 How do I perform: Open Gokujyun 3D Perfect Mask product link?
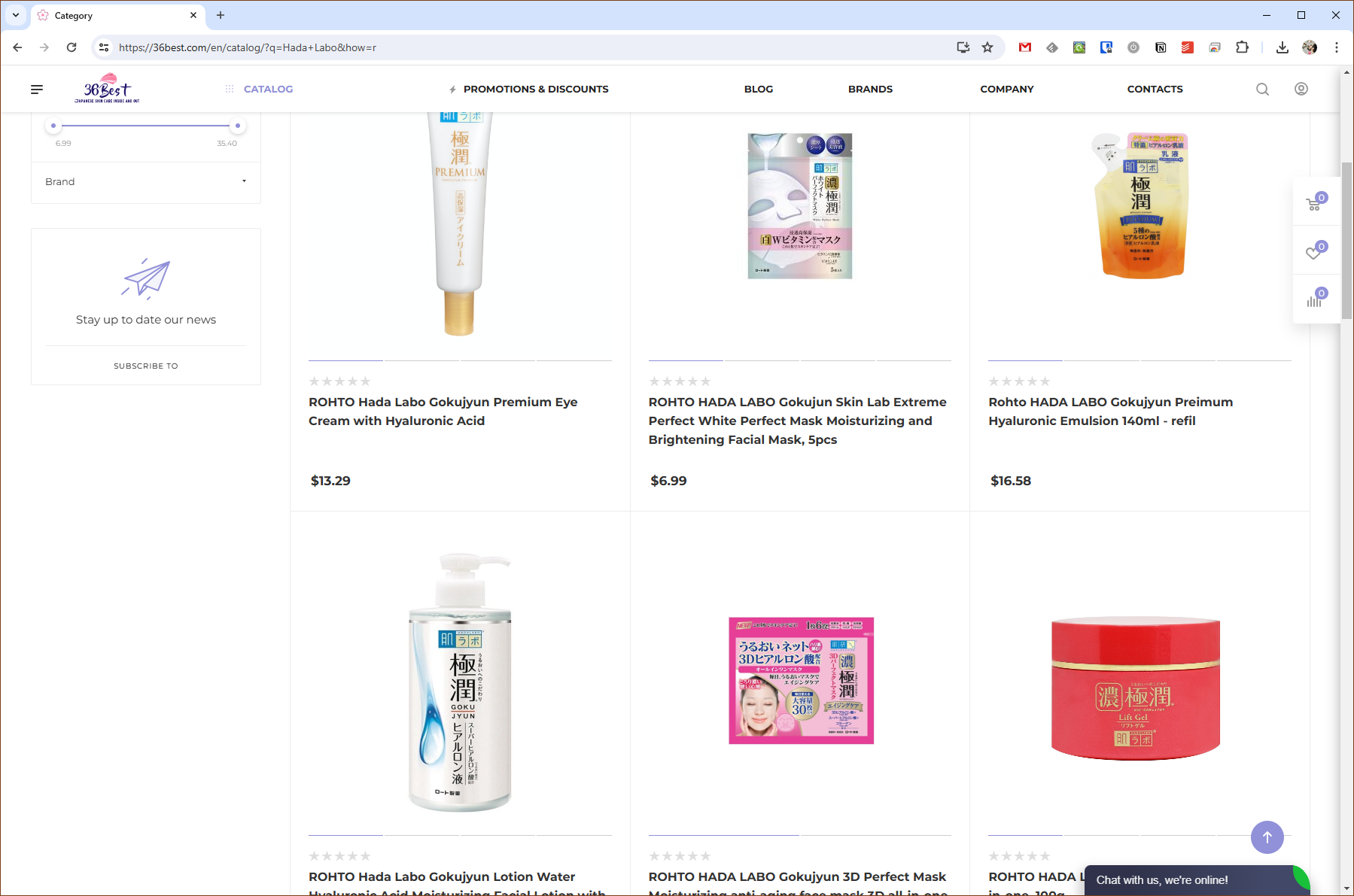(798, 882)
